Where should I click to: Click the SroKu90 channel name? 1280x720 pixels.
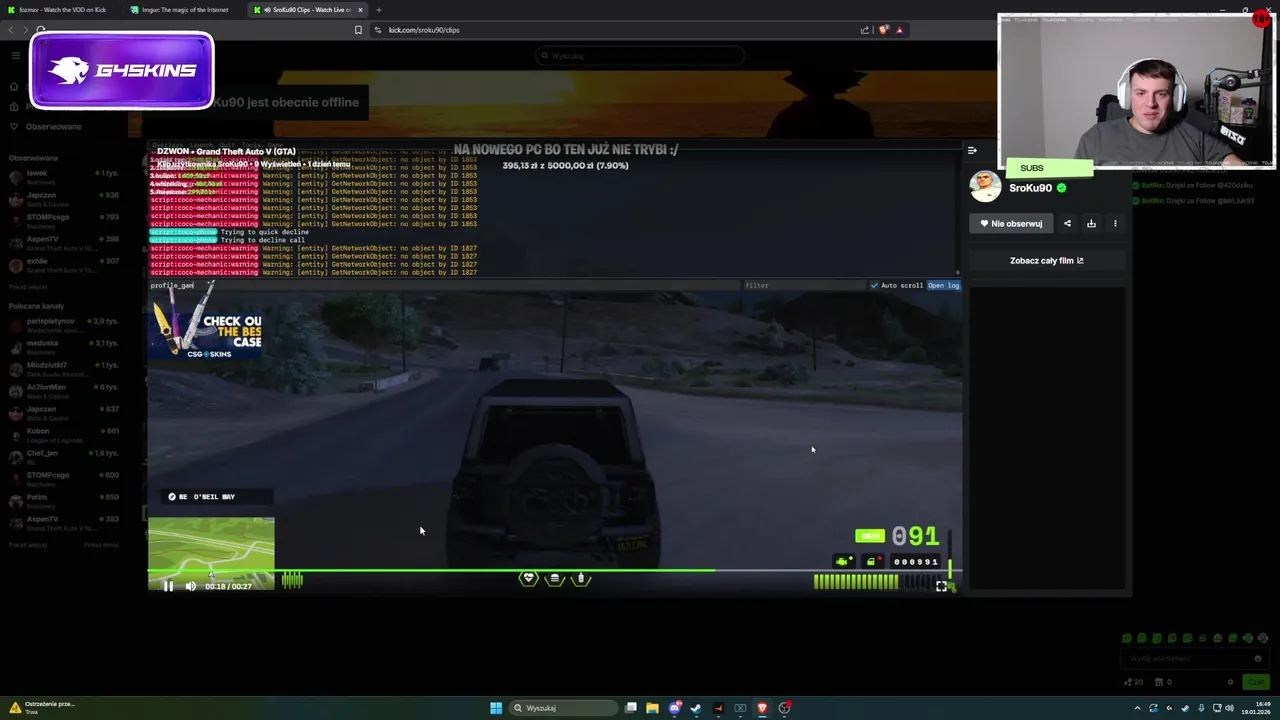tap(1030, 188)
